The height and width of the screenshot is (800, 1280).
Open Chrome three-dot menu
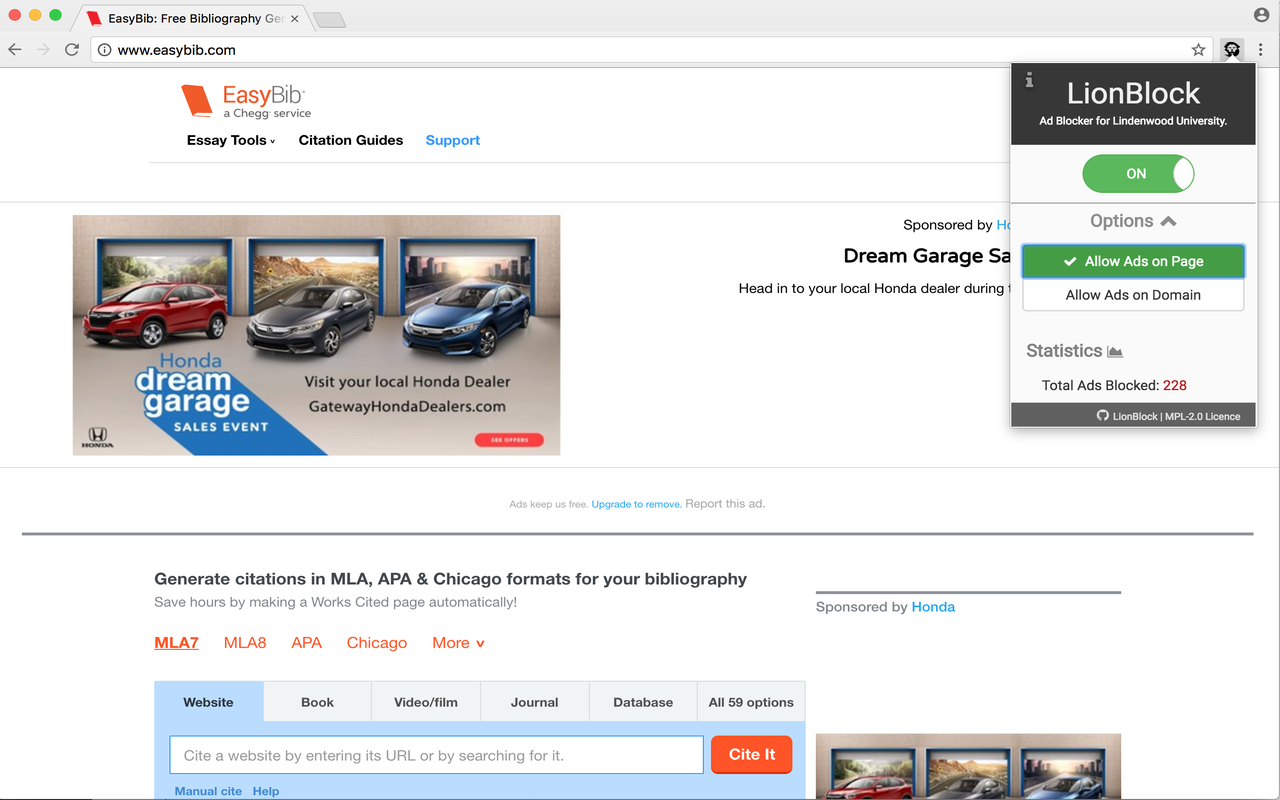pyautogui.click(x=1260, y=50)
